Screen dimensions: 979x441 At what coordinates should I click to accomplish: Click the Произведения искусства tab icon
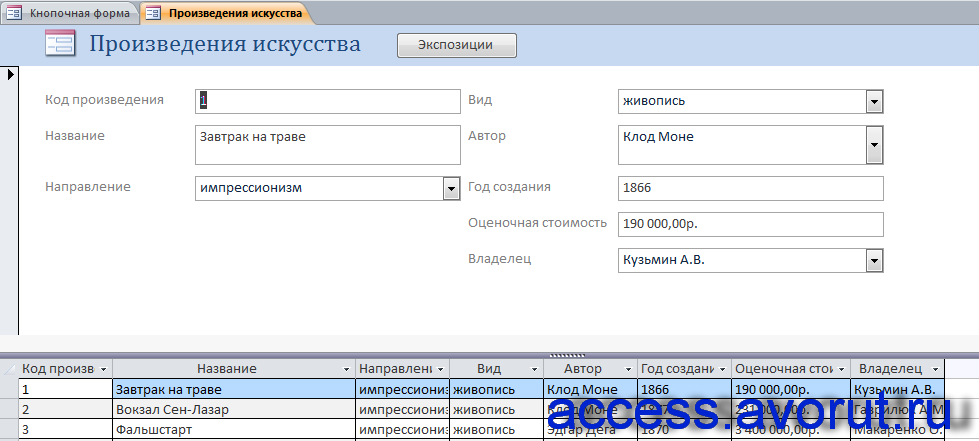154,13
